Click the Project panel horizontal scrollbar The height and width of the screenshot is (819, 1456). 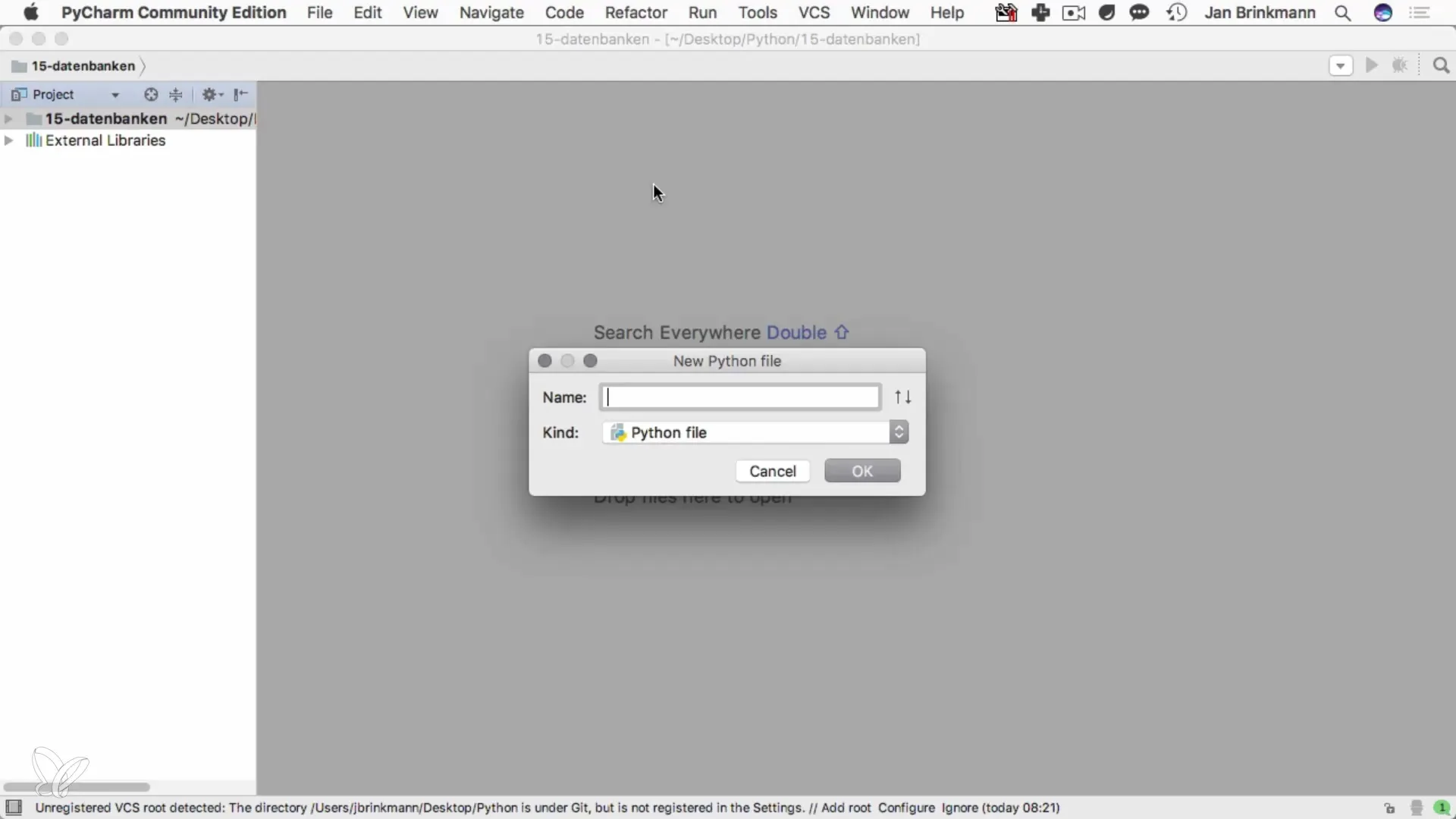tap(76, 787)
